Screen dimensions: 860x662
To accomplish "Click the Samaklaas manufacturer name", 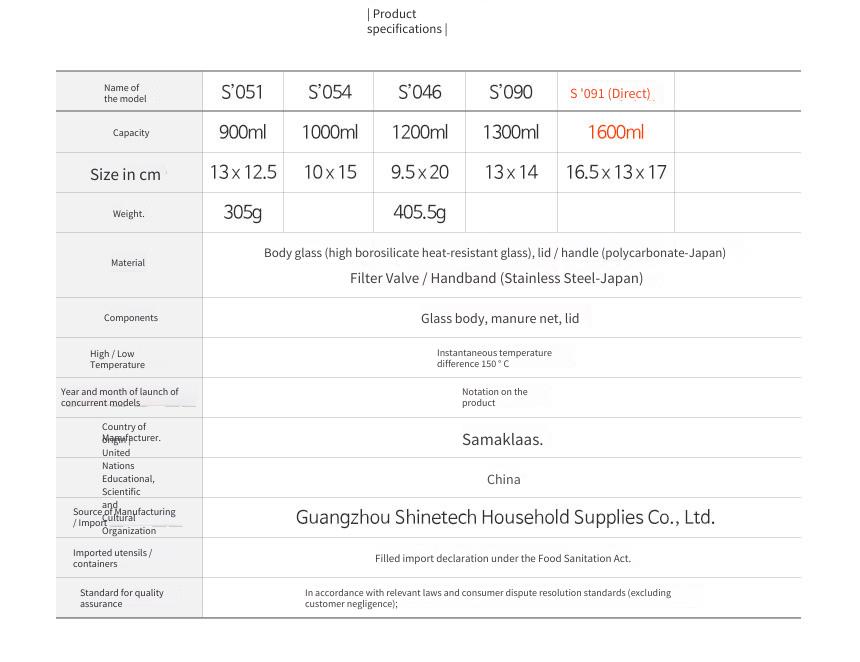I will click(x=502, y=439).
